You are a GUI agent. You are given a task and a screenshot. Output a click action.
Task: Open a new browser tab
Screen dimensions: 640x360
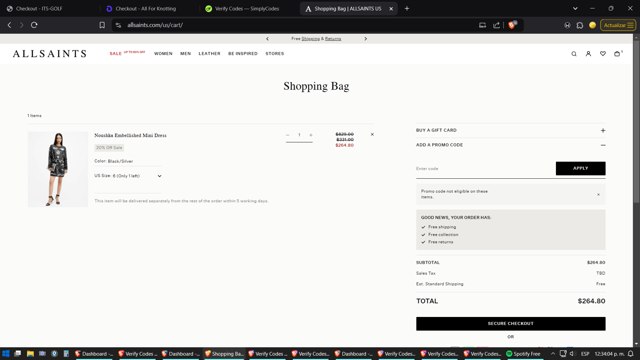click(x=407, y=9)
